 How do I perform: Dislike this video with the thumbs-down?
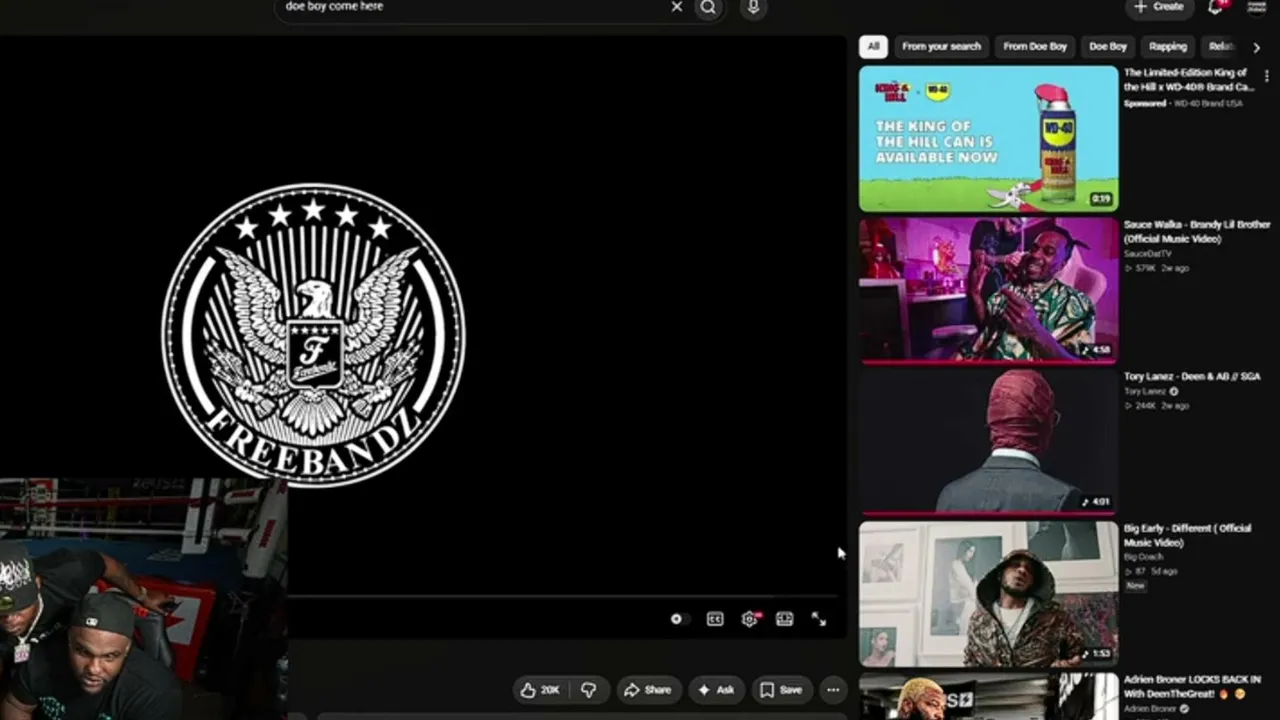pyautogui.click(x=589, y=690)
